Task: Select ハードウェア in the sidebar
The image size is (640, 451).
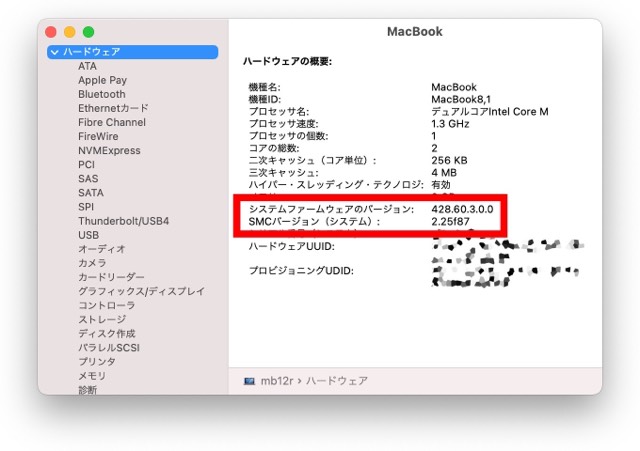Action: (x=132, y=52)
